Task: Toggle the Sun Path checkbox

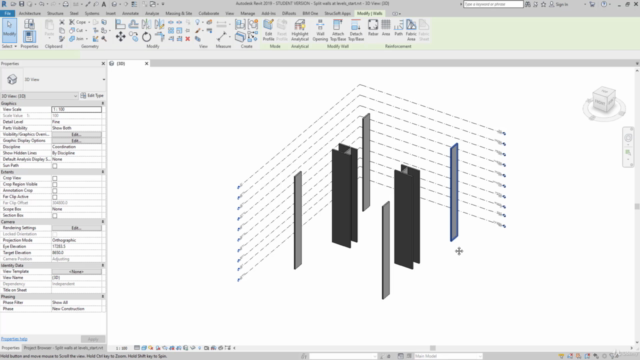Action: tap(55, 166)
